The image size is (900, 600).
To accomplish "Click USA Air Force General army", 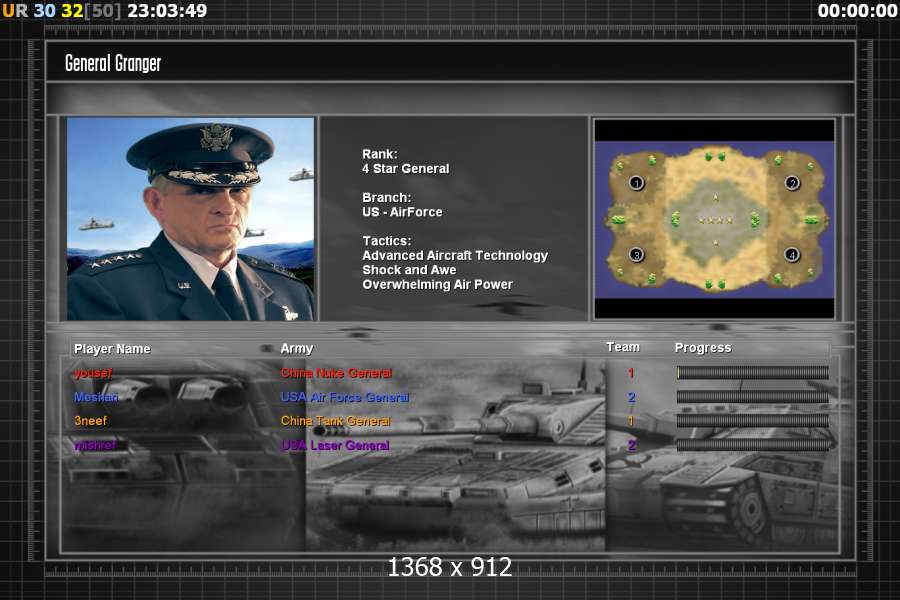I will pos(345,397).
